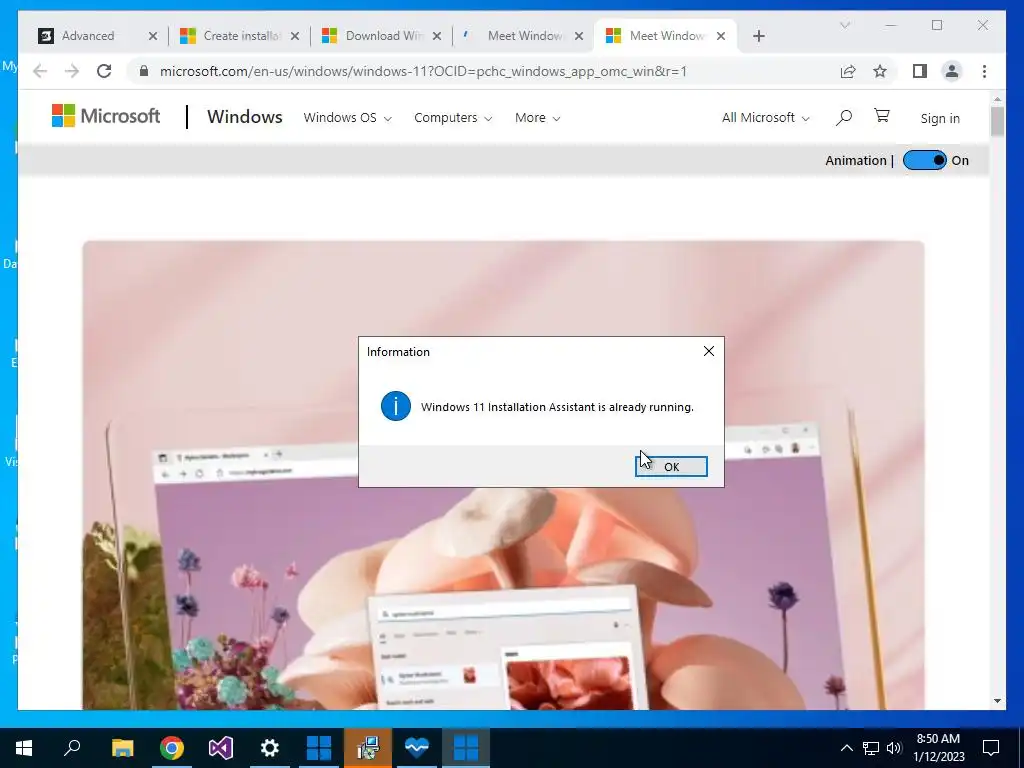Open File Explorer from taskbar

pyautogui.click(x=122, y=748)
